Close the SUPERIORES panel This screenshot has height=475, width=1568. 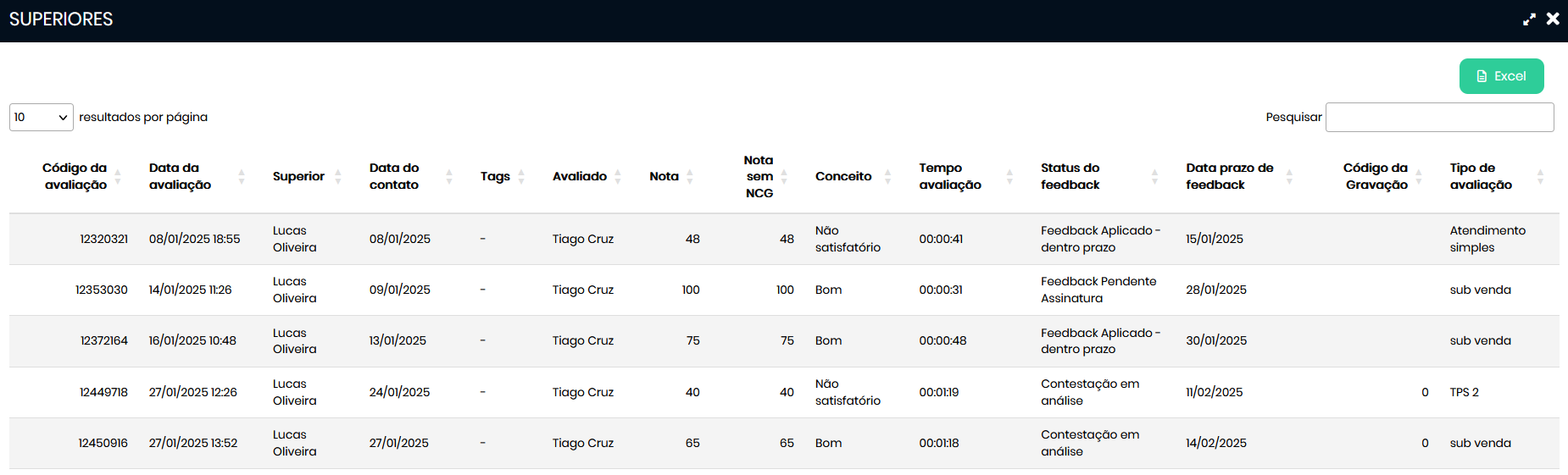click(x=1553, y=19)
